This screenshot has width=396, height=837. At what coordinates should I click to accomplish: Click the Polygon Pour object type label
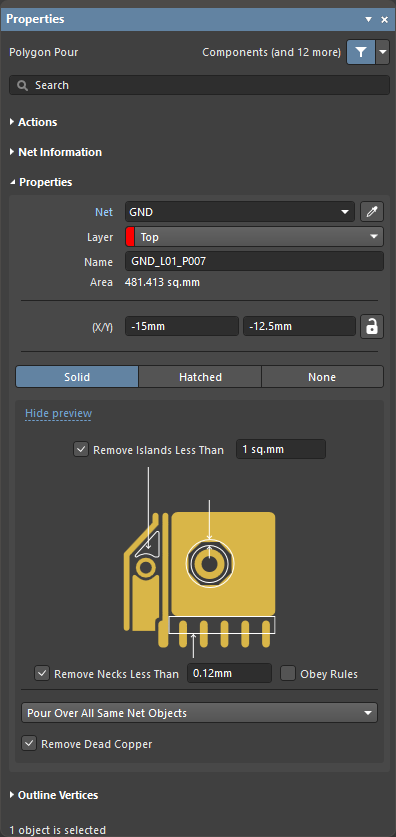(x=44, y=52)
